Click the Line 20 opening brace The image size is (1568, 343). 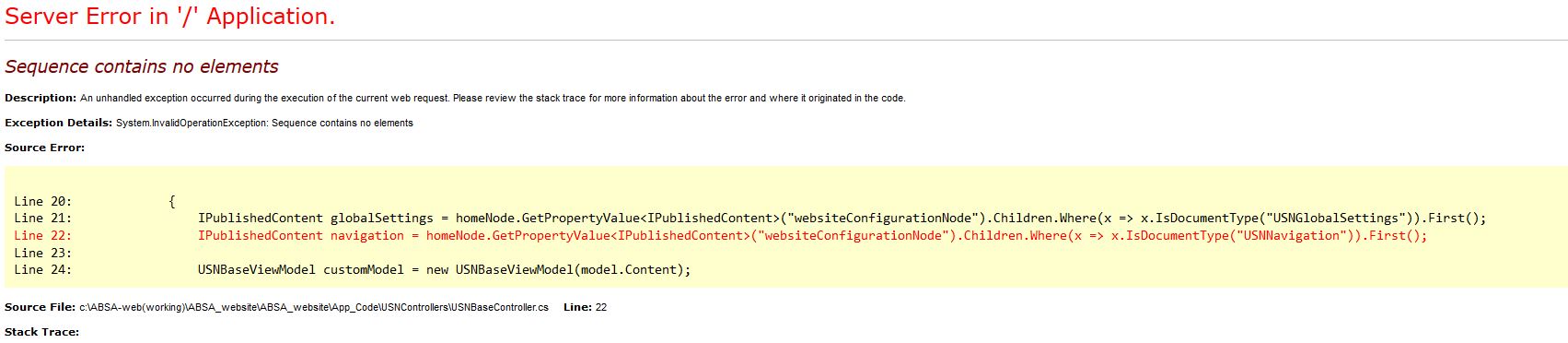coord(172,201)
